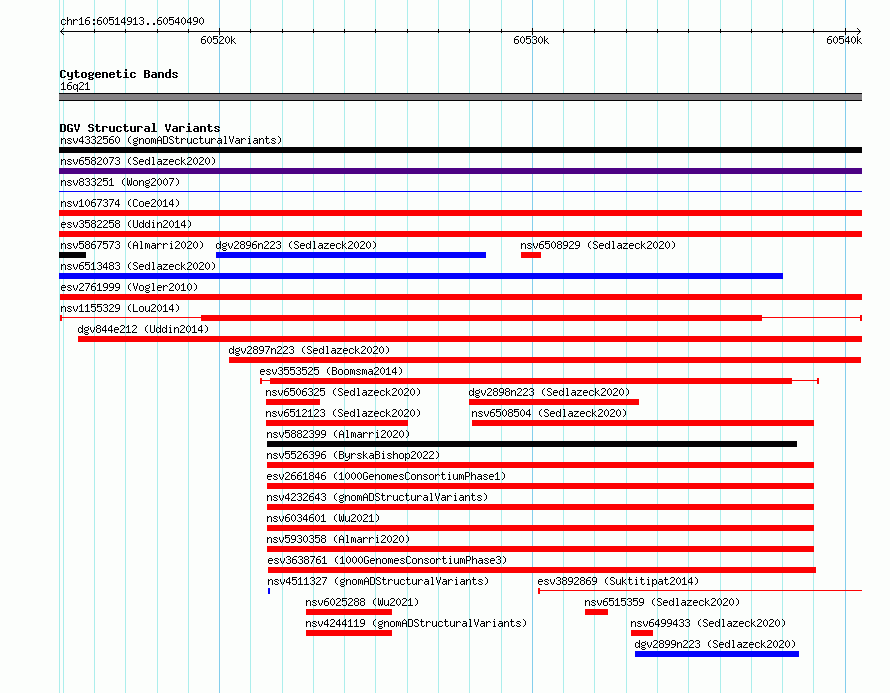Open esv2761999 Vogler2010 label
The width and height of the screenshot is (890, 693).
point(129,287)
